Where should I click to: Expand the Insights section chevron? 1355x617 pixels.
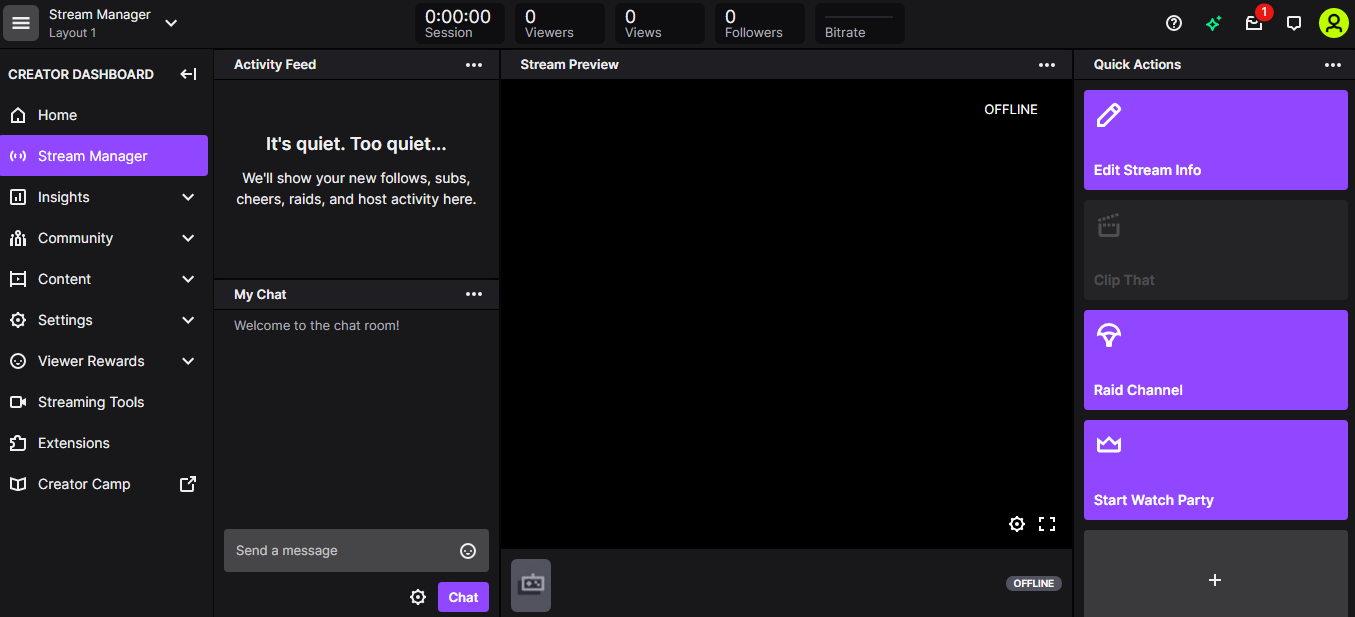(x=188, y=197)
